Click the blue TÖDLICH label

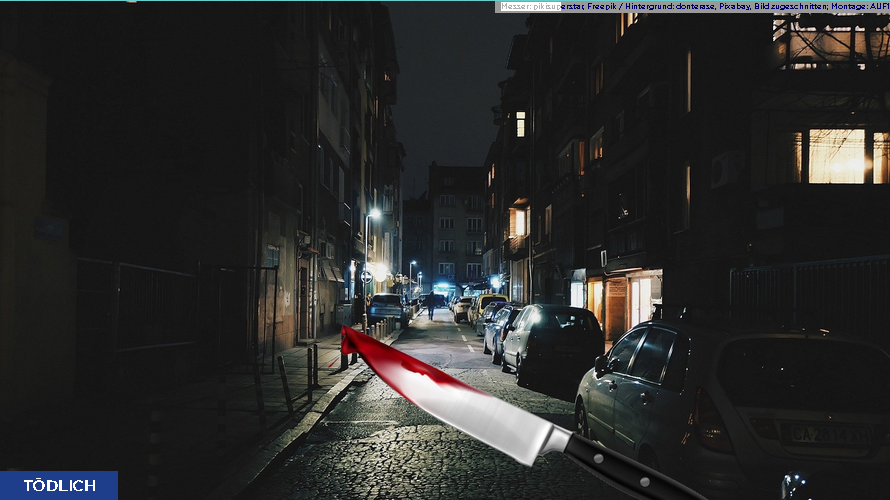click(x=59, y=485)
